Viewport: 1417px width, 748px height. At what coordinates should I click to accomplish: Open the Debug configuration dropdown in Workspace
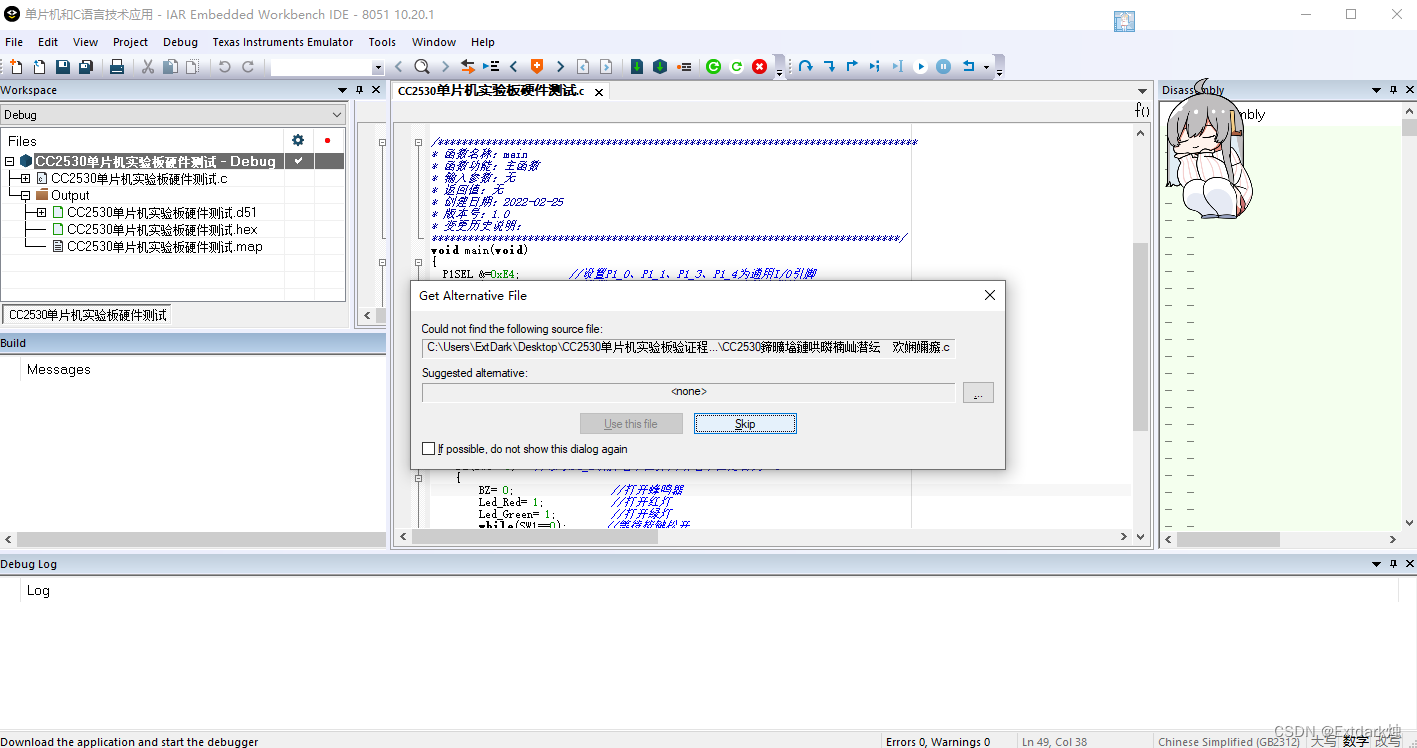338,114
